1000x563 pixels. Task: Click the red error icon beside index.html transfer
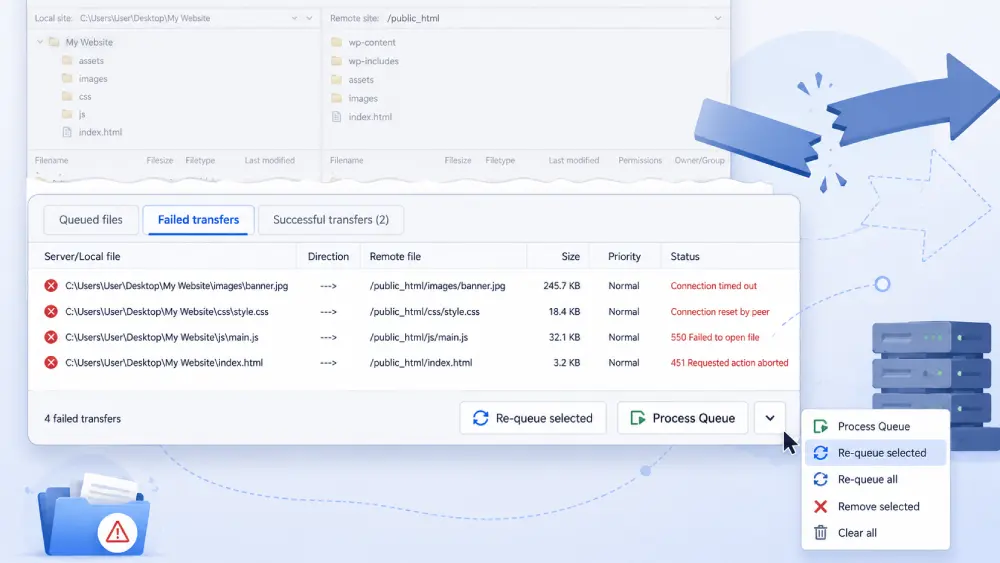51,363
